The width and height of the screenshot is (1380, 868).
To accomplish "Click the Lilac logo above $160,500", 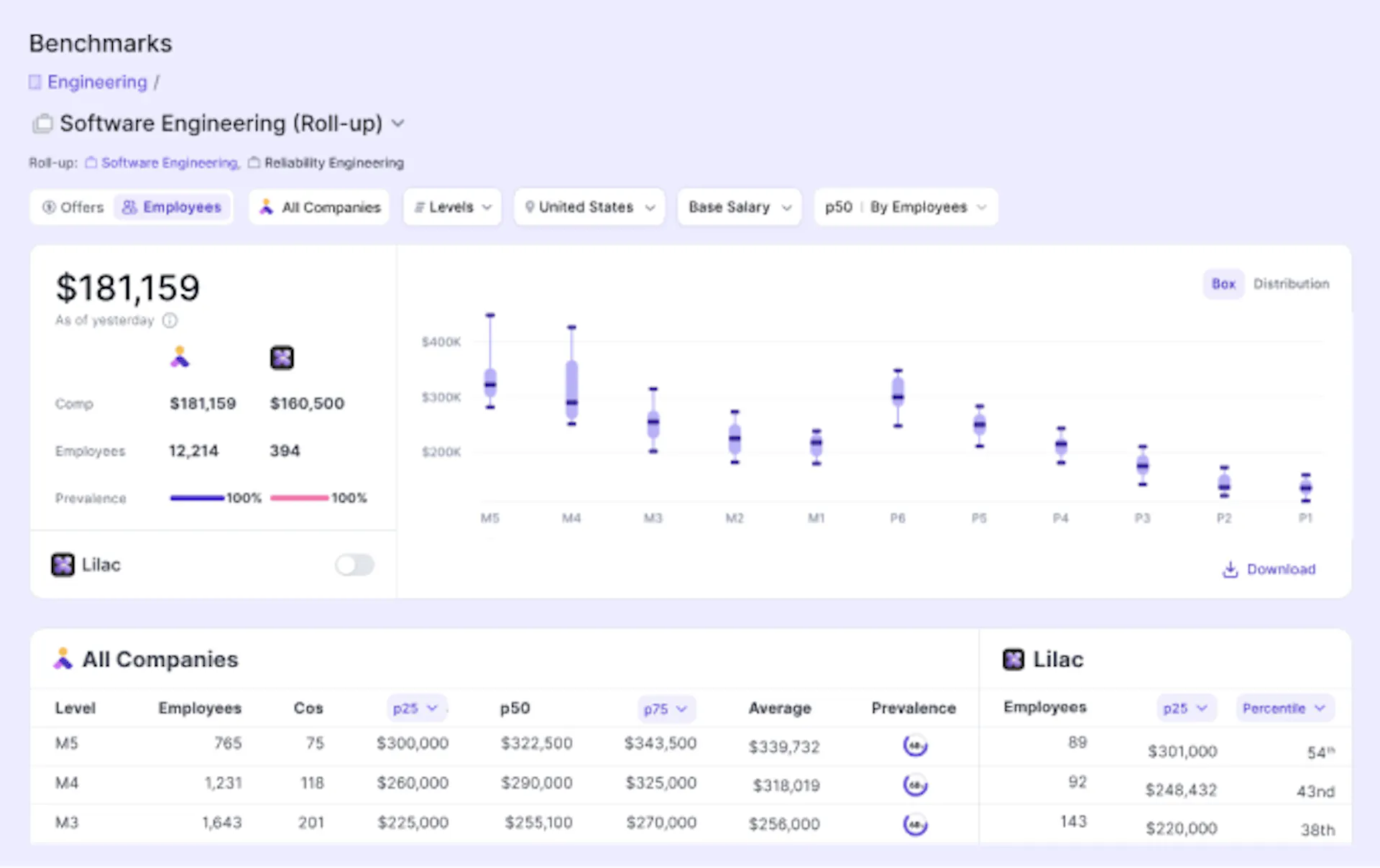I will [x=282, y=357].
